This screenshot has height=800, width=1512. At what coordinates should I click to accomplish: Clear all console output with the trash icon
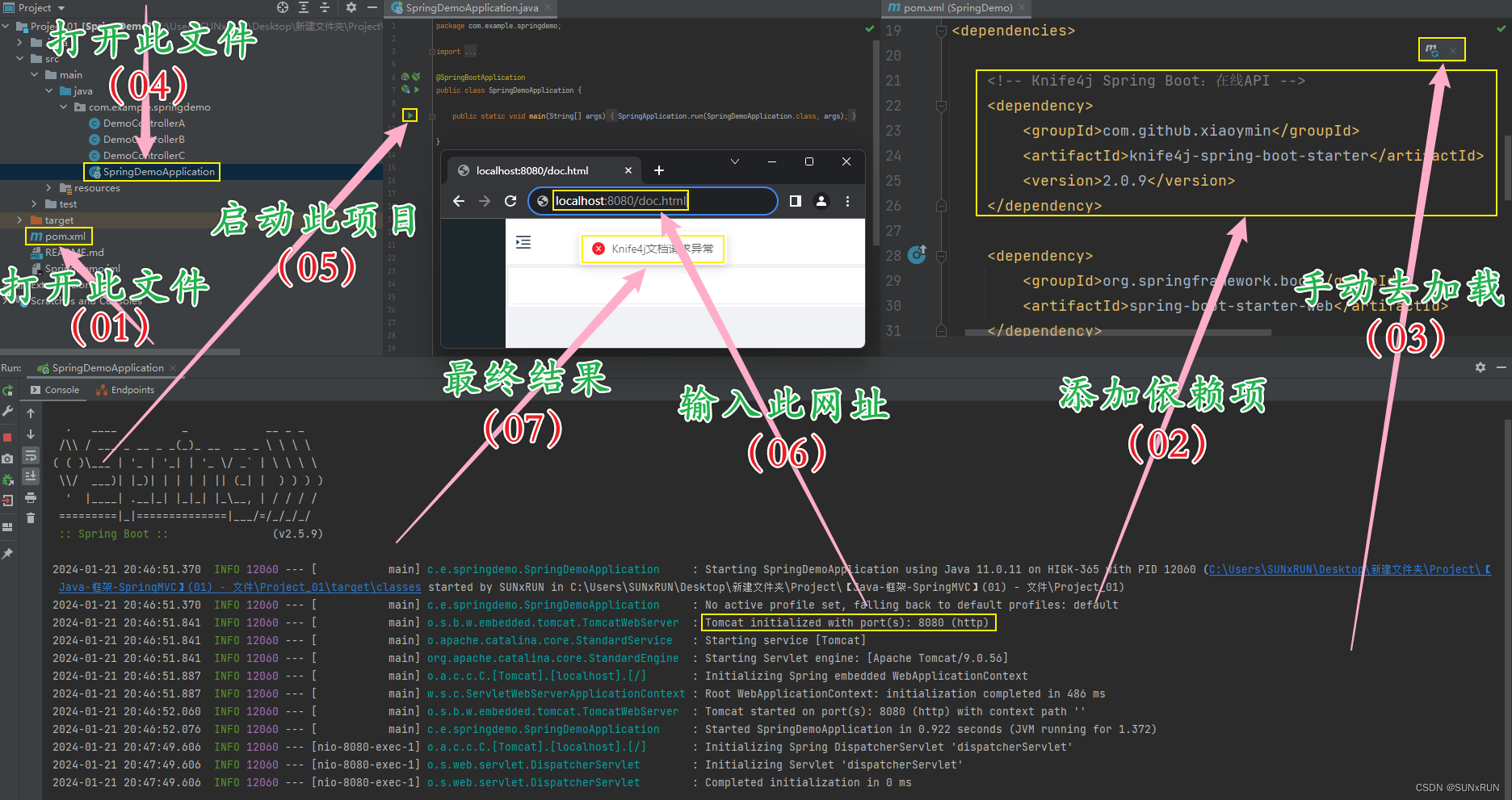[x=31, y=518]
